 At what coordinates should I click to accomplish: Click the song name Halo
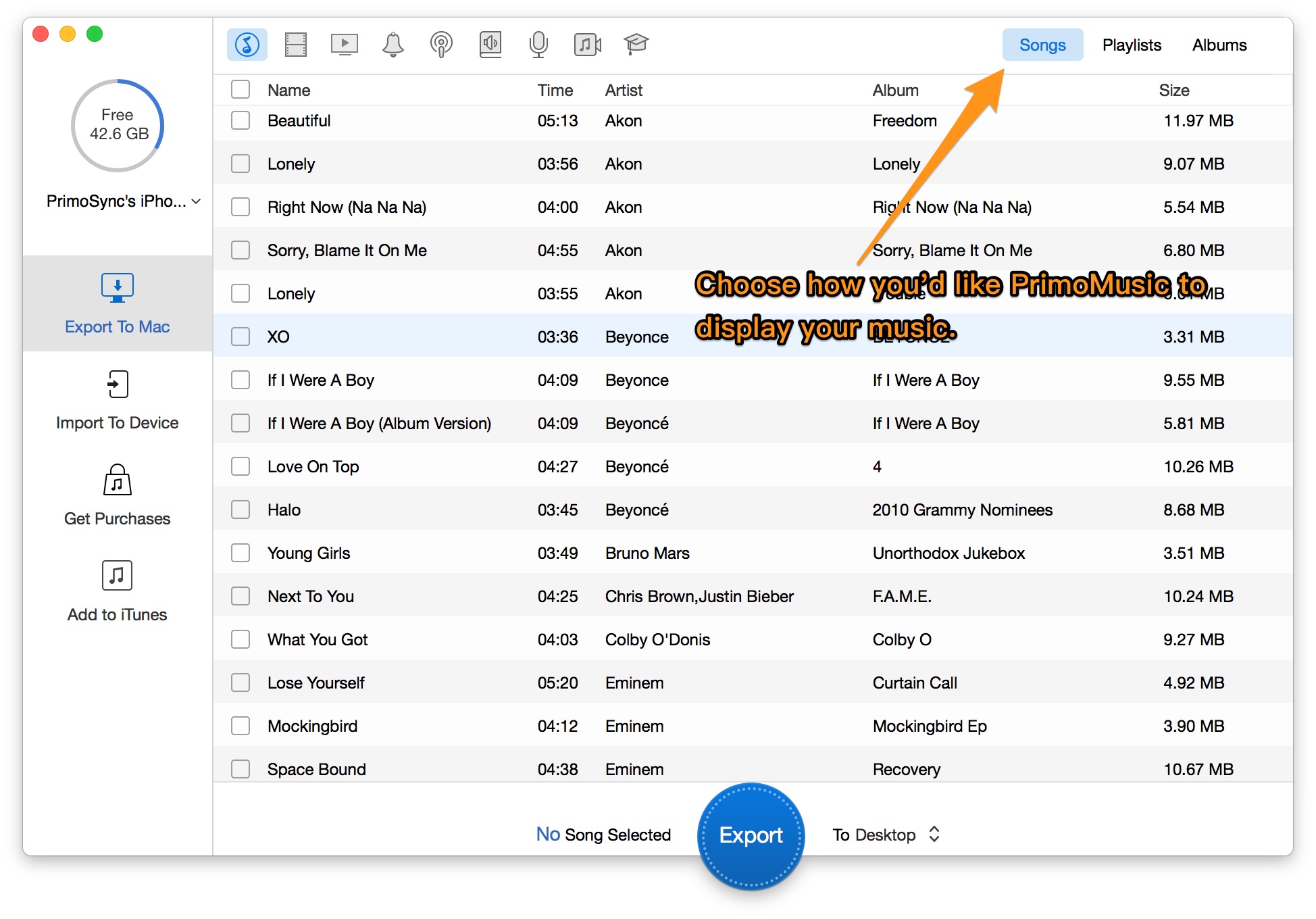point(284,510)
